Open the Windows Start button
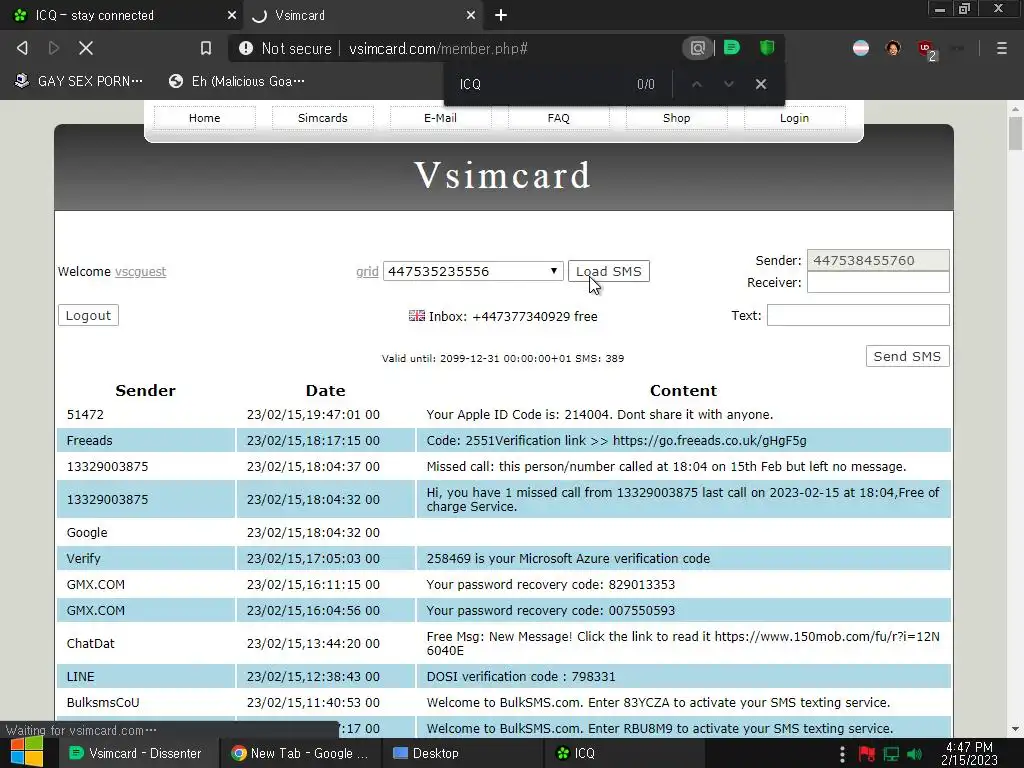 (x=27, y=752)
